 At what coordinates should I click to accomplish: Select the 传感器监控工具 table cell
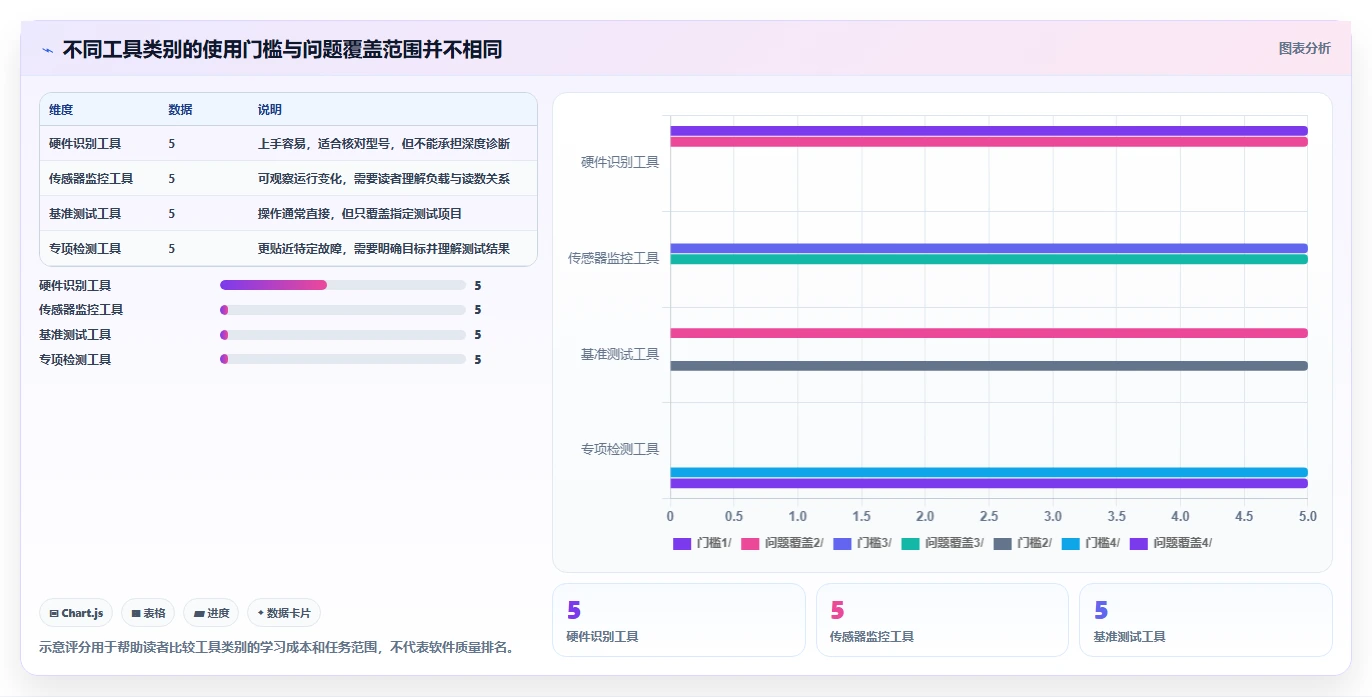click(x=91, y=179)
